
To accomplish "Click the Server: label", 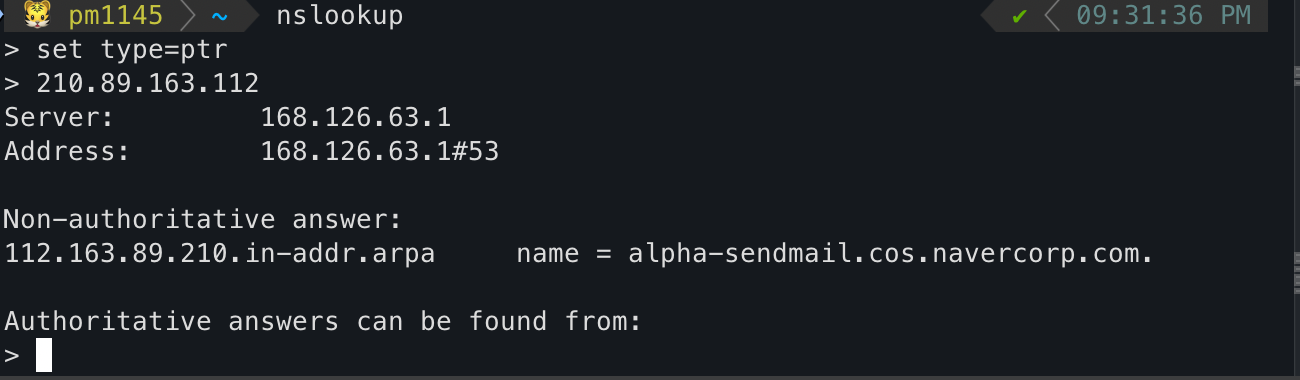I will click(60, 117).
